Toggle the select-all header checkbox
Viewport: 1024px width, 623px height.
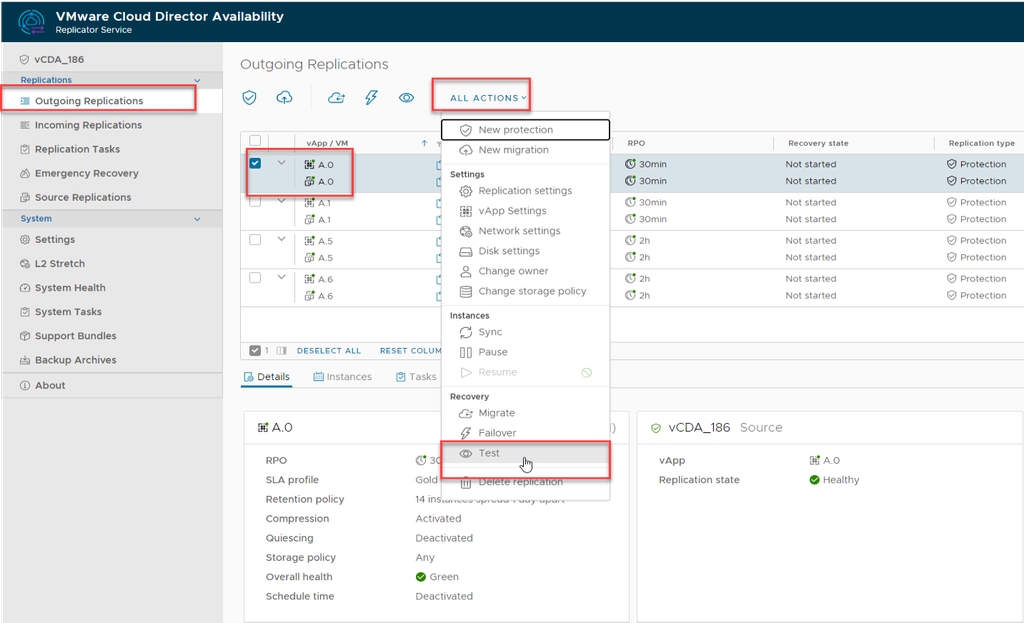(x=255, y=141)
